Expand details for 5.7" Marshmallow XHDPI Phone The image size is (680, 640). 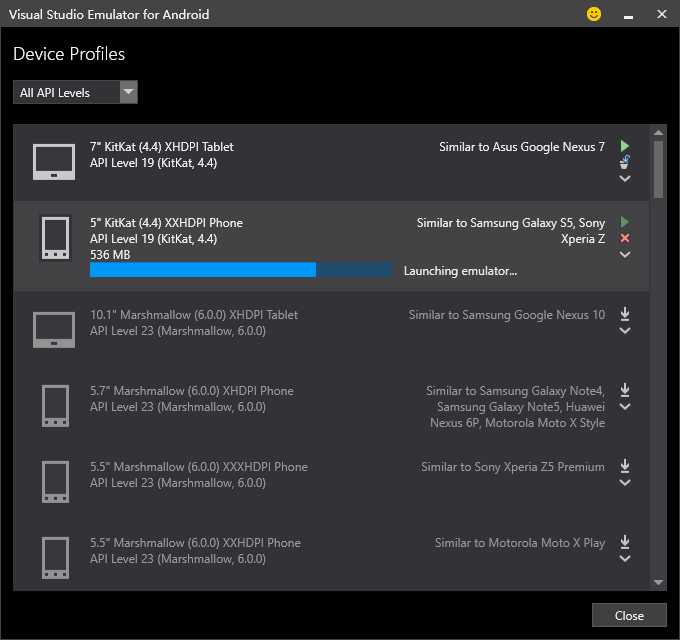tap(624, 407)
